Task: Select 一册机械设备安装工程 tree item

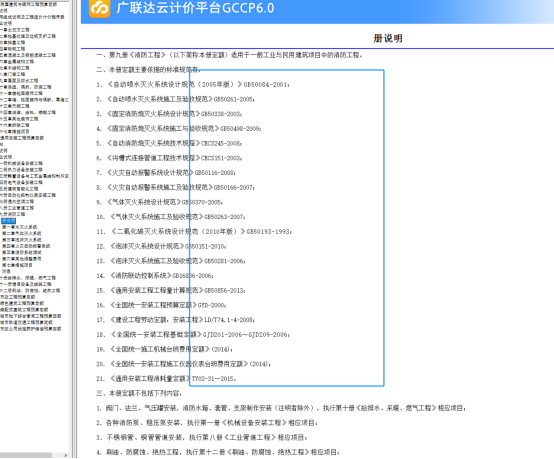Action: pos(21,163)
